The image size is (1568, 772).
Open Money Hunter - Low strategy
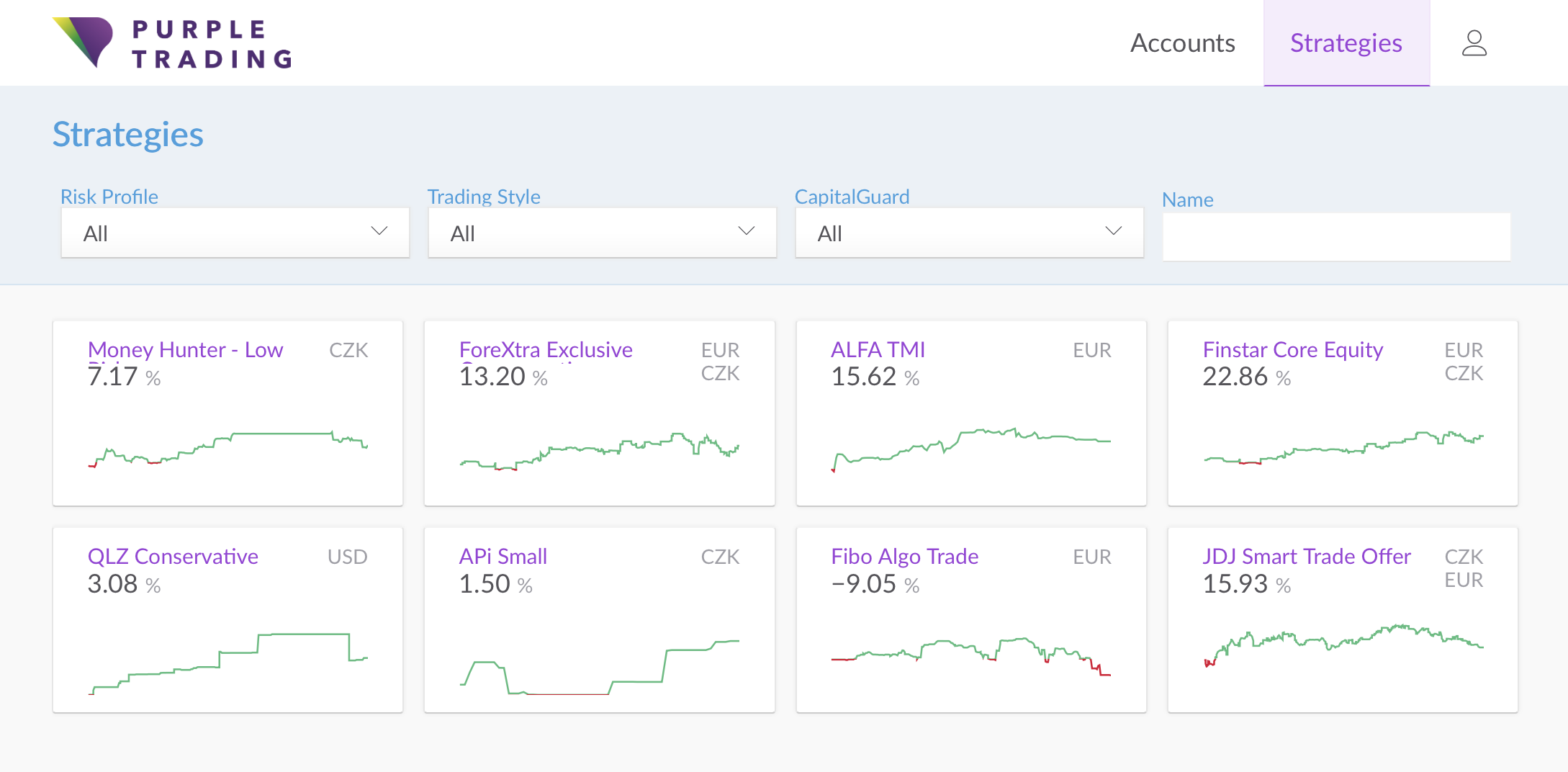point(185,350)
